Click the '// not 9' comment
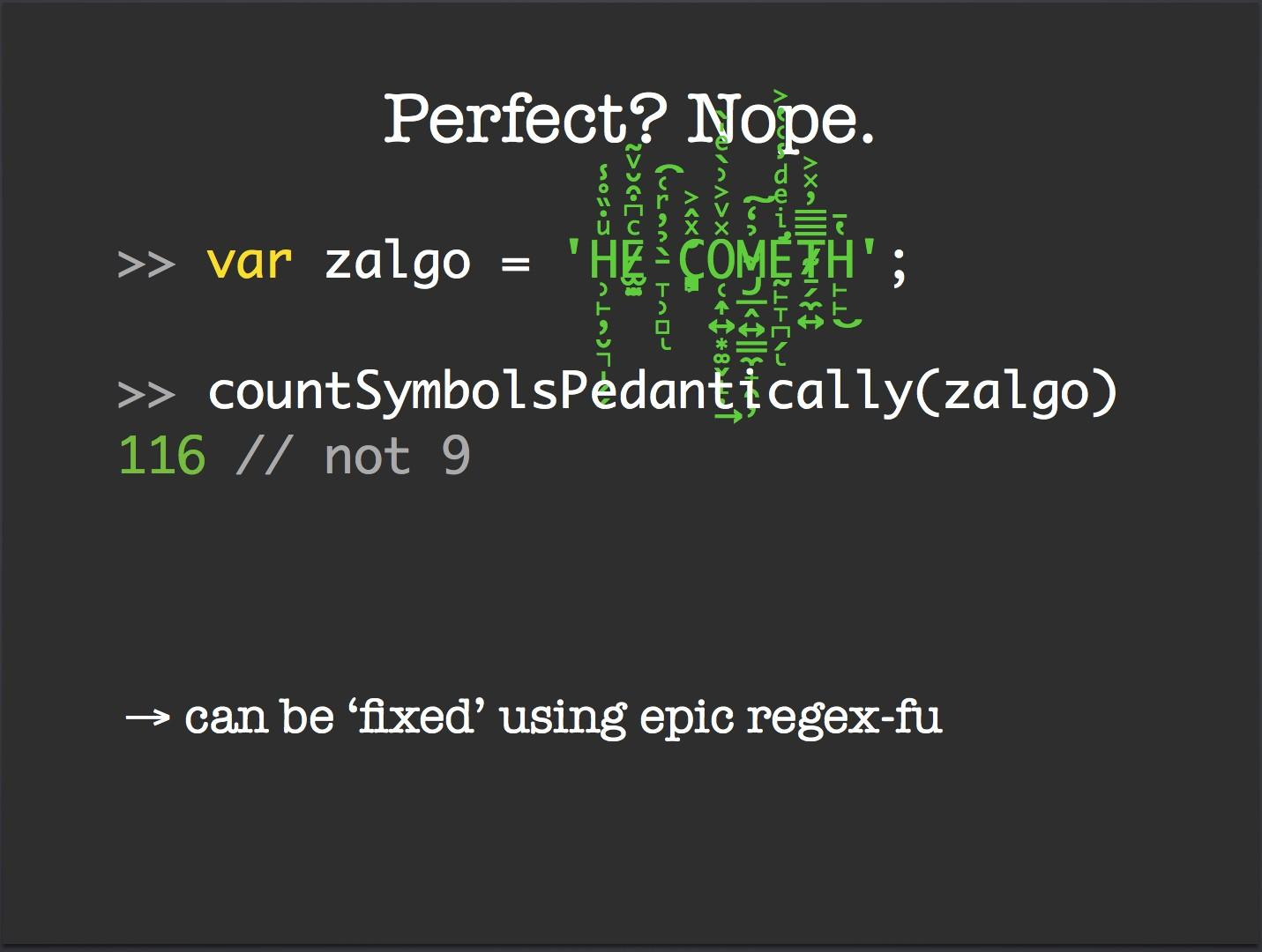1262x952 pixels. pos(354,457)
